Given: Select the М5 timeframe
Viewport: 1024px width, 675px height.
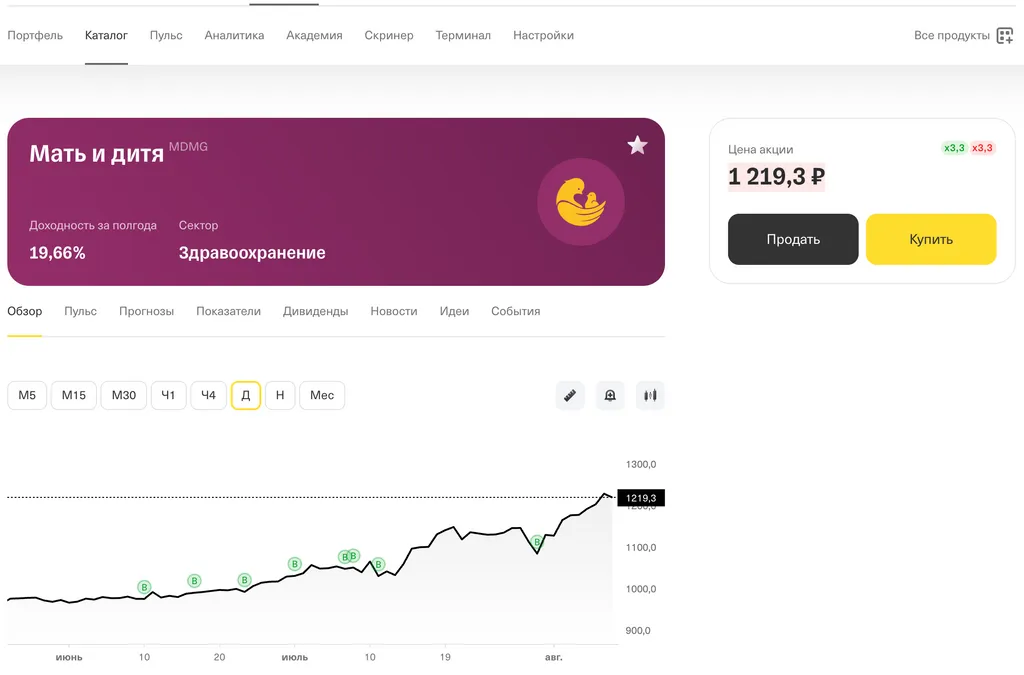Looking at the screenshot, I should click(27, 396).
